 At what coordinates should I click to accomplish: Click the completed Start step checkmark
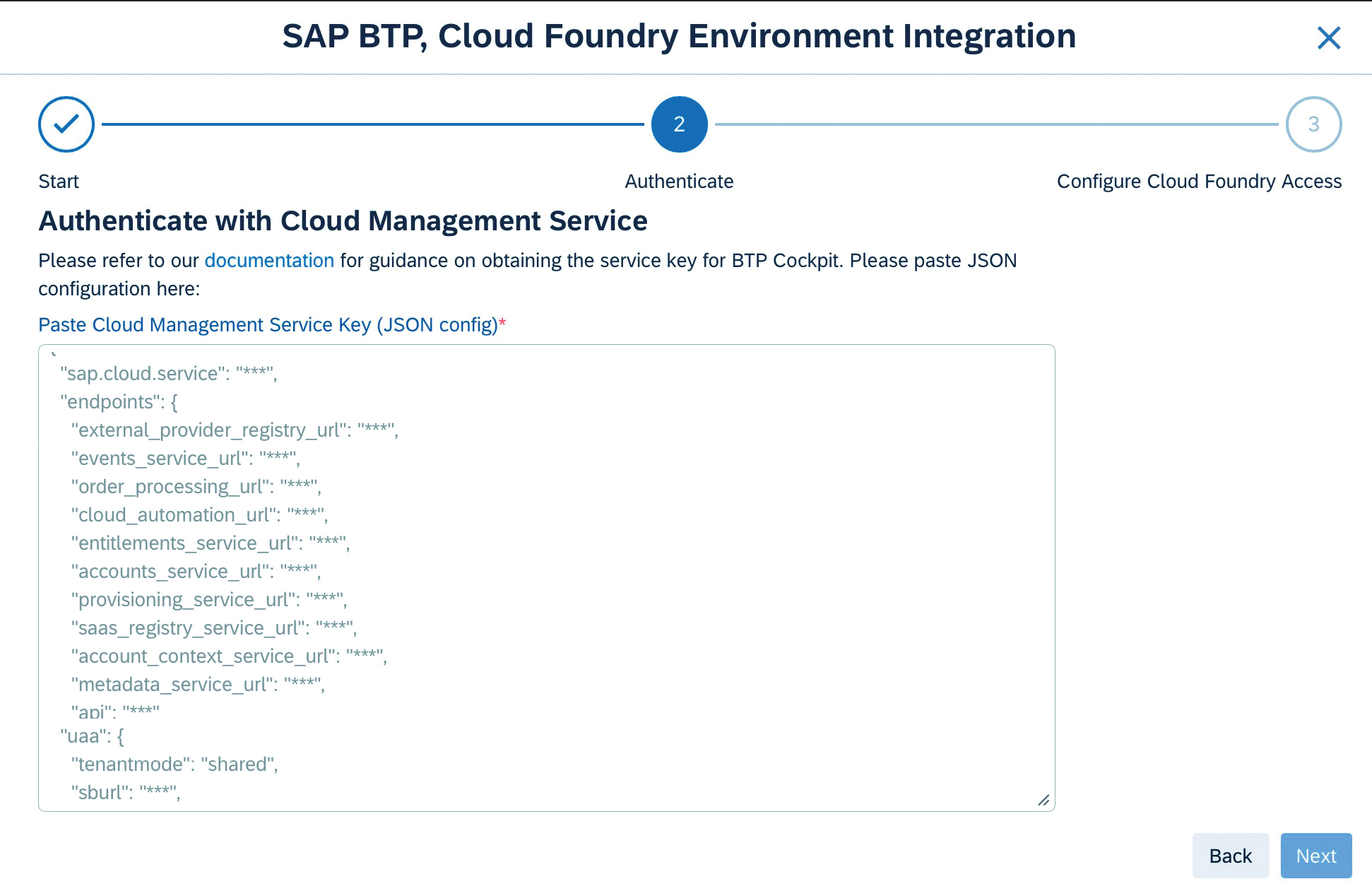tap(66, 124)
